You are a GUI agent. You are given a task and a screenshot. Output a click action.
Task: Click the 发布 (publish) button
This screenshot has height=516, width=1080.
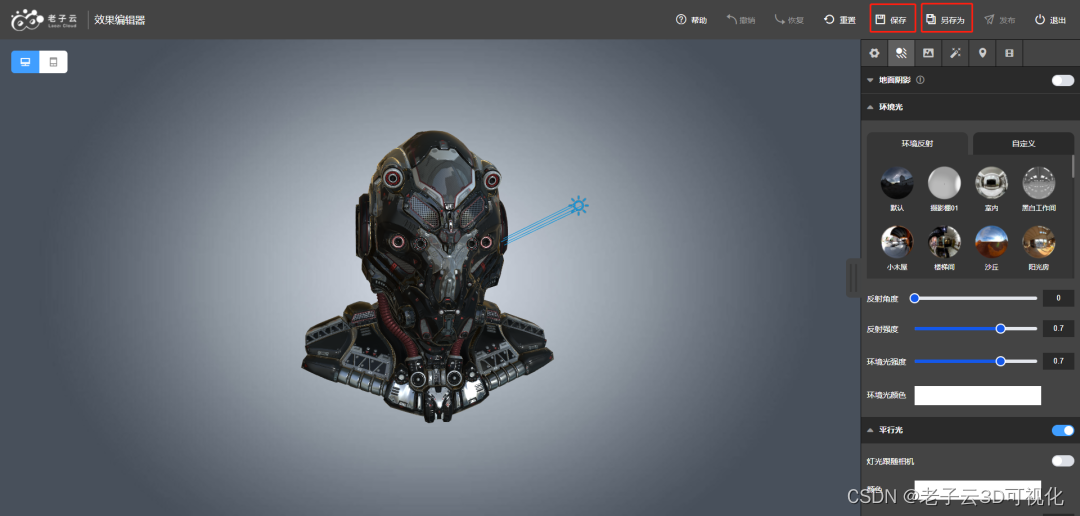(999, 20)
